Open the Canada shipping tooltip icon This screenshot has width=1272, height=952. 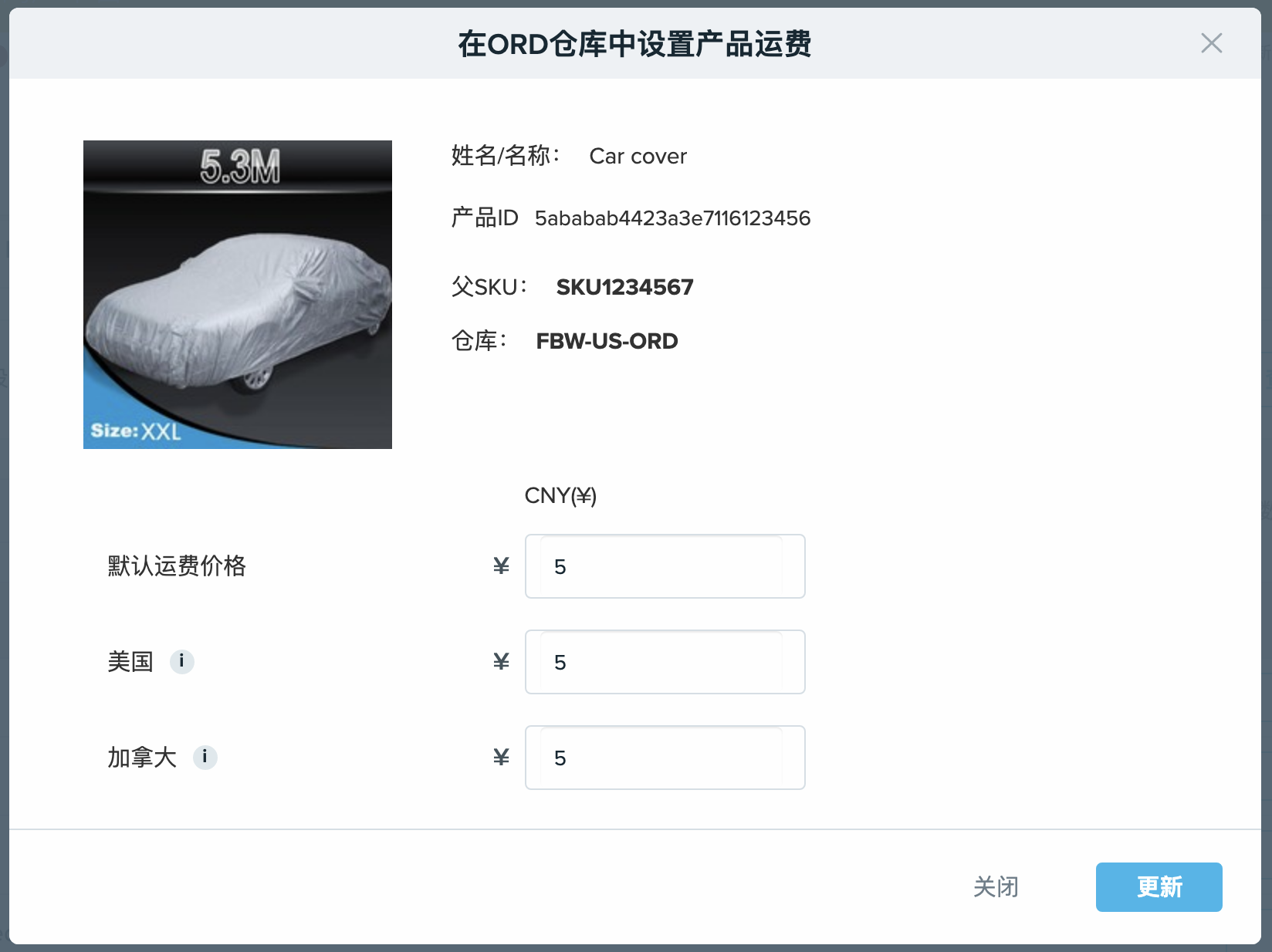(205, 758)
